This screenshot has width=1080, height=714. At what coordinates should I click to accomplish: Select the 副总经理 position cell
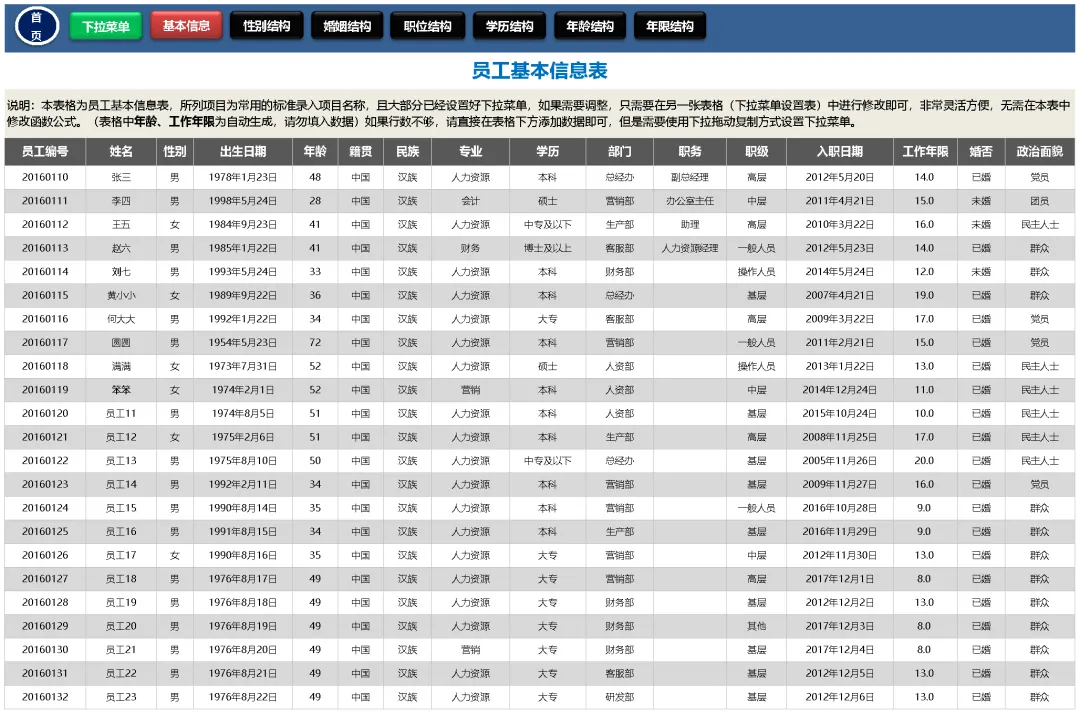pyautogui.click(x=689, y=178)
